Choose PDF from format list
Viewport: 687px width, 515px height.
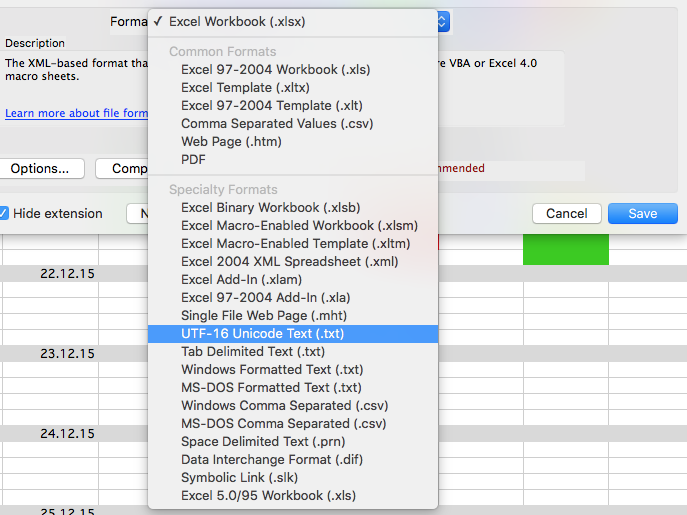click(x=293, y=160)
